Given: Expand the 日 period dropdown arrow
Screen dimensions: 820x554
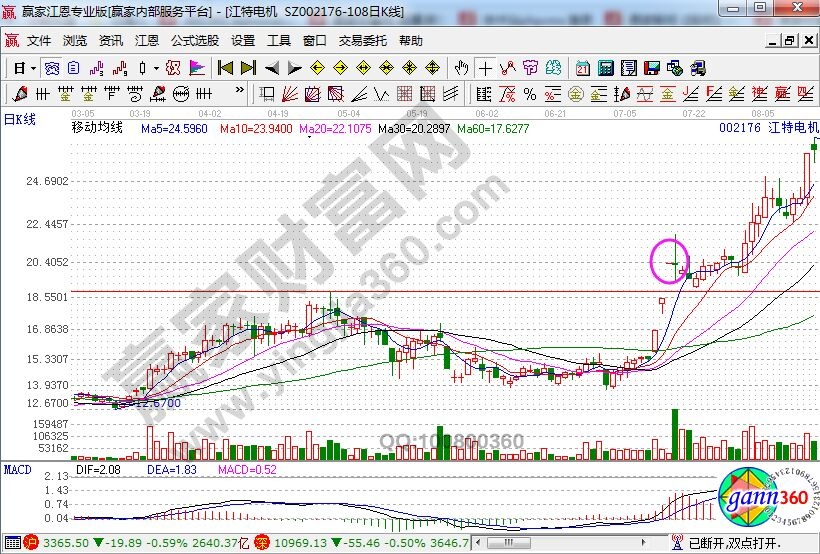Looking at the screenshot, I should [33, 68].
